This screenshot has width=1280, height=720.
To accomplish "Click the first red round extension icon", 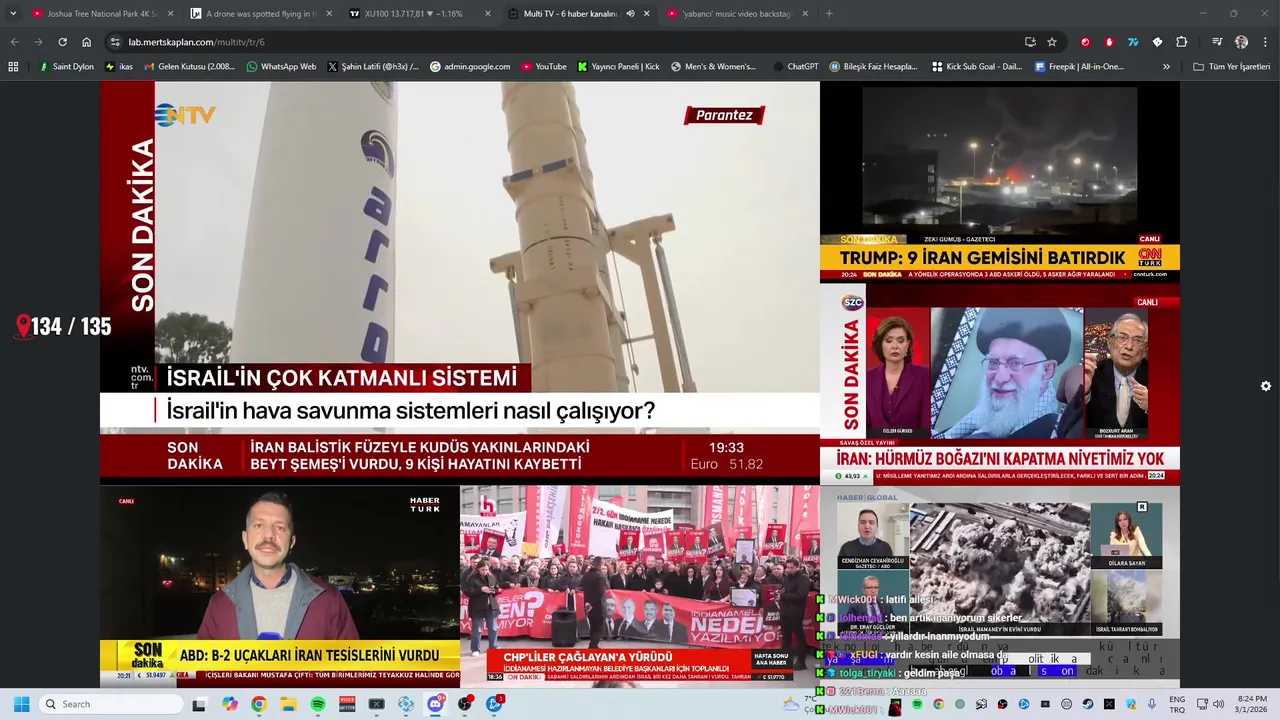I will [1085, 42].
